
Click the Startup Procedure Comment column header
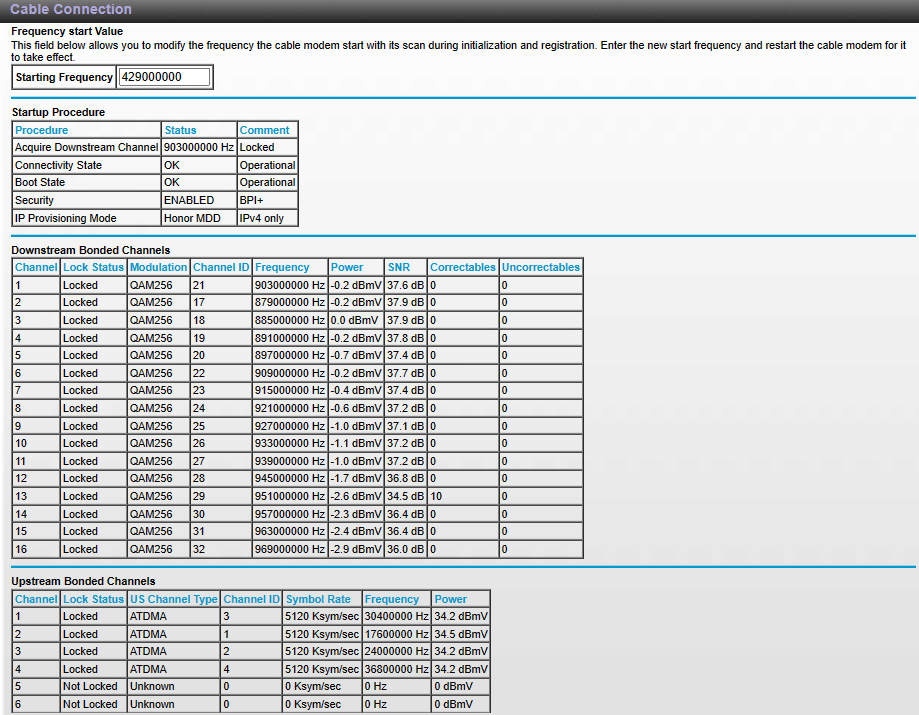[264, 130]
